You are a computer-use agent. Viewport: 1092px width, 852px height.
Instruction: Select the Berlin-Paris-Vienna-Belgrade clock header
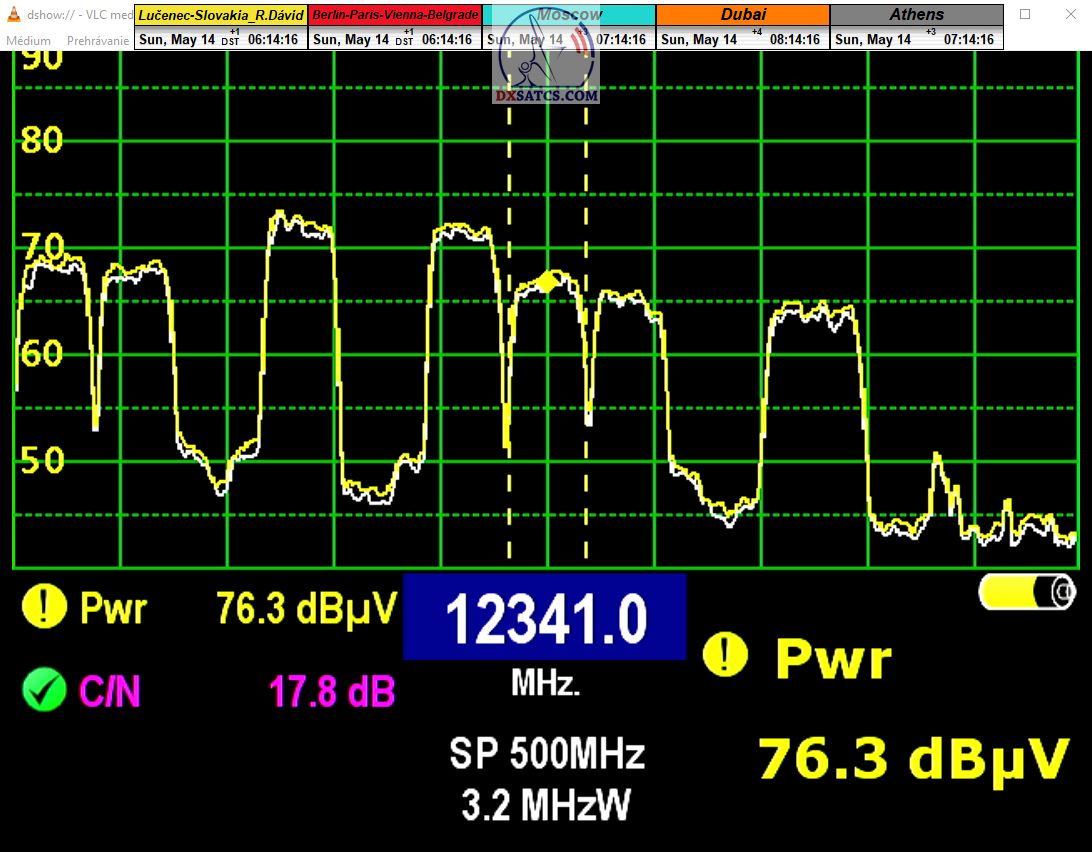click(395, 15)
